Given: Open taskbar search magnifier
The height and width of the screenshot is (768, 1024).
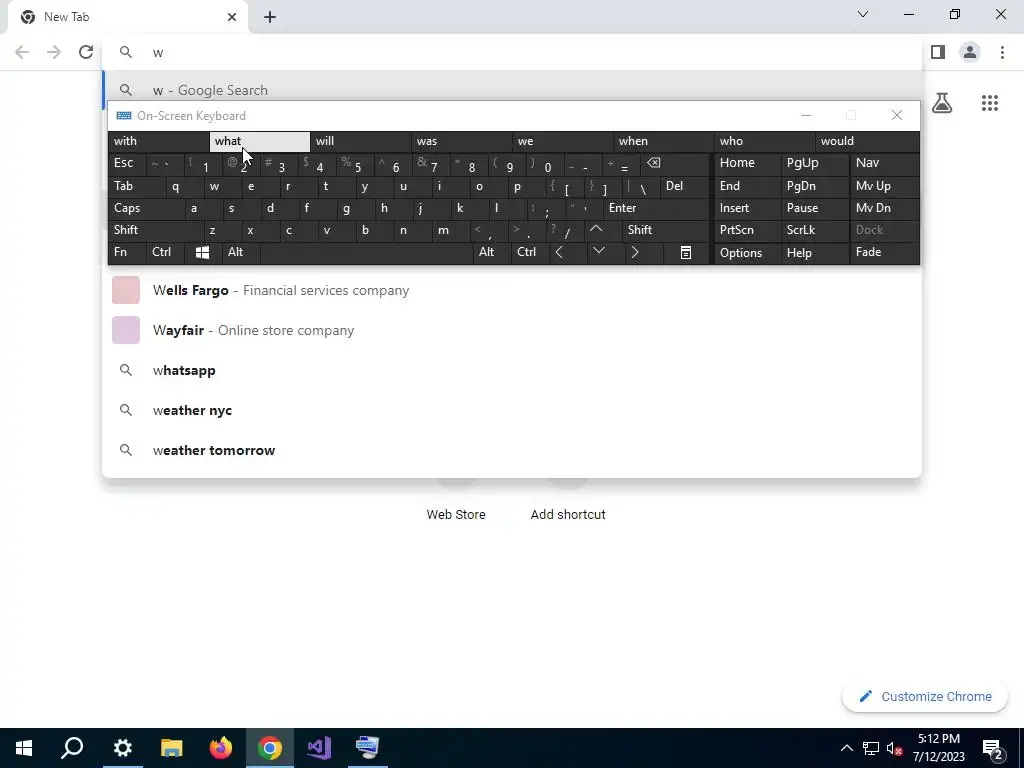Looking at the screenshot, I should 72,748.
